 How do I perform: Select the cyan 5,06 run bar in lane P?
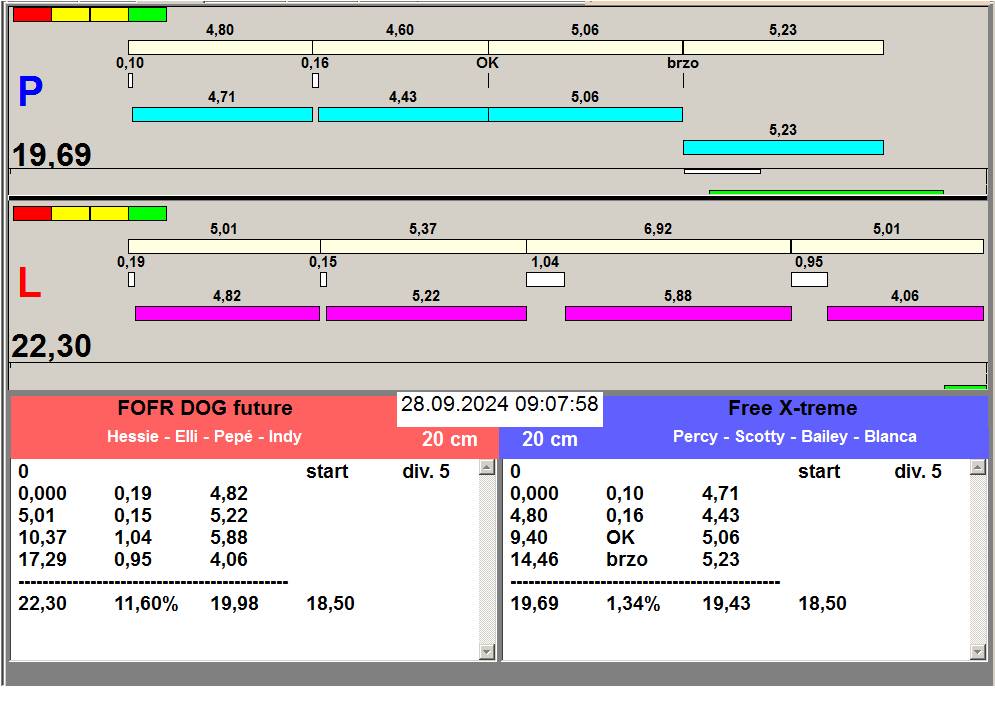(586, 114)
